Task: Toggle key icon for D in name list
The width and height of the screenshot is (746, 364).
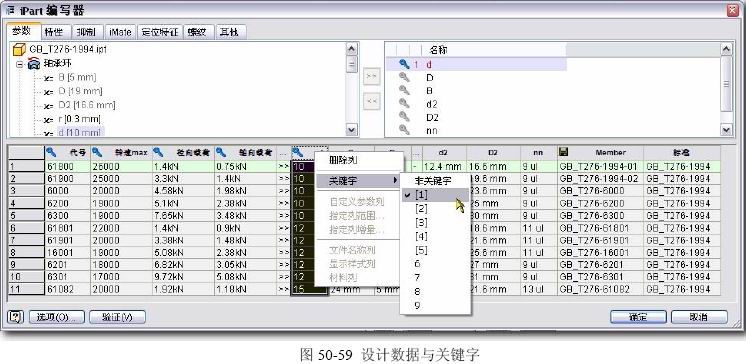Action: [x=404, y=77]
